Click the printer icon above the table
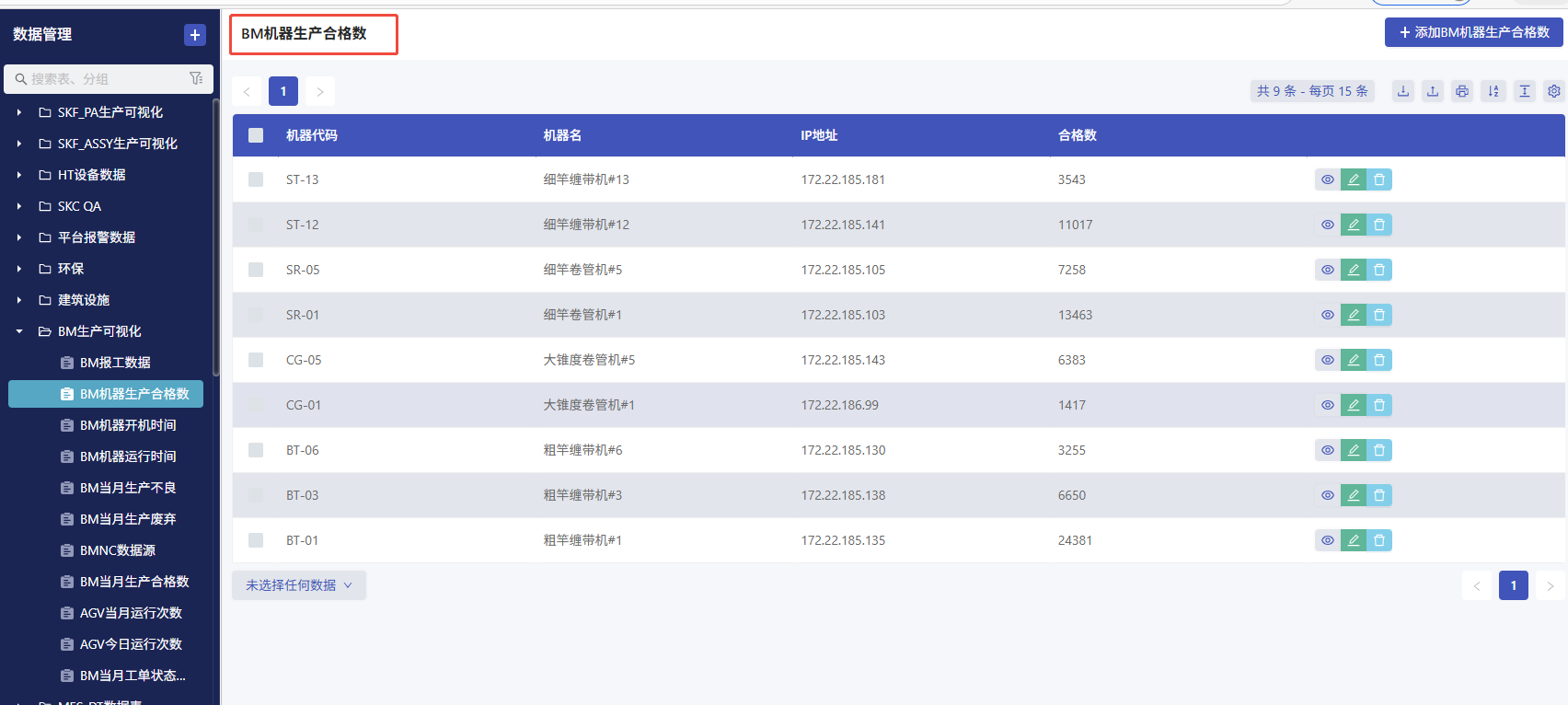Viewport: 1568px width, 705px height. click(x=1462, y=91)
